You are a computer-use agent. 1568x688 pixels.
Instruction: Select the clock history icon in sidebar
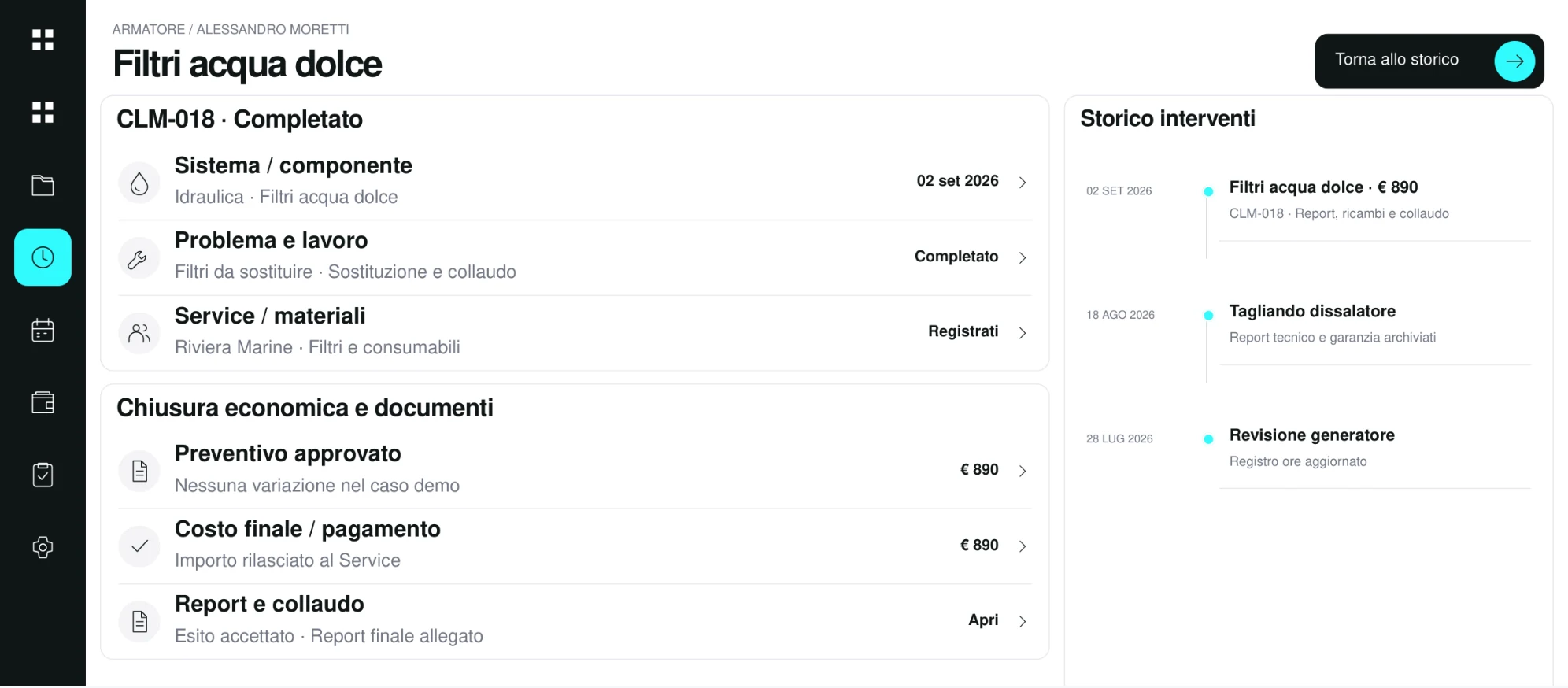tap(43, 257)
